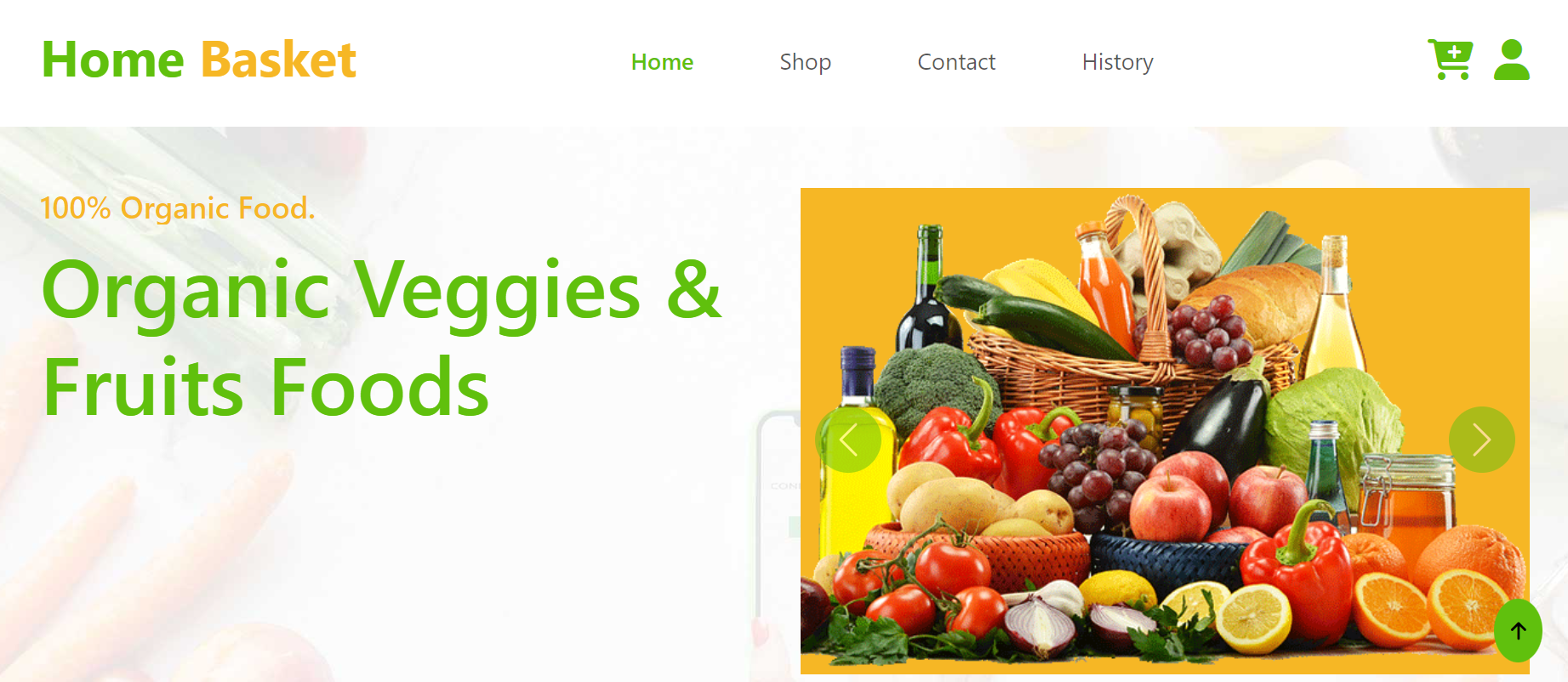The image size is (1568, 682).
Task: Click the Home Basket logo
Action: tap(199, 60)
